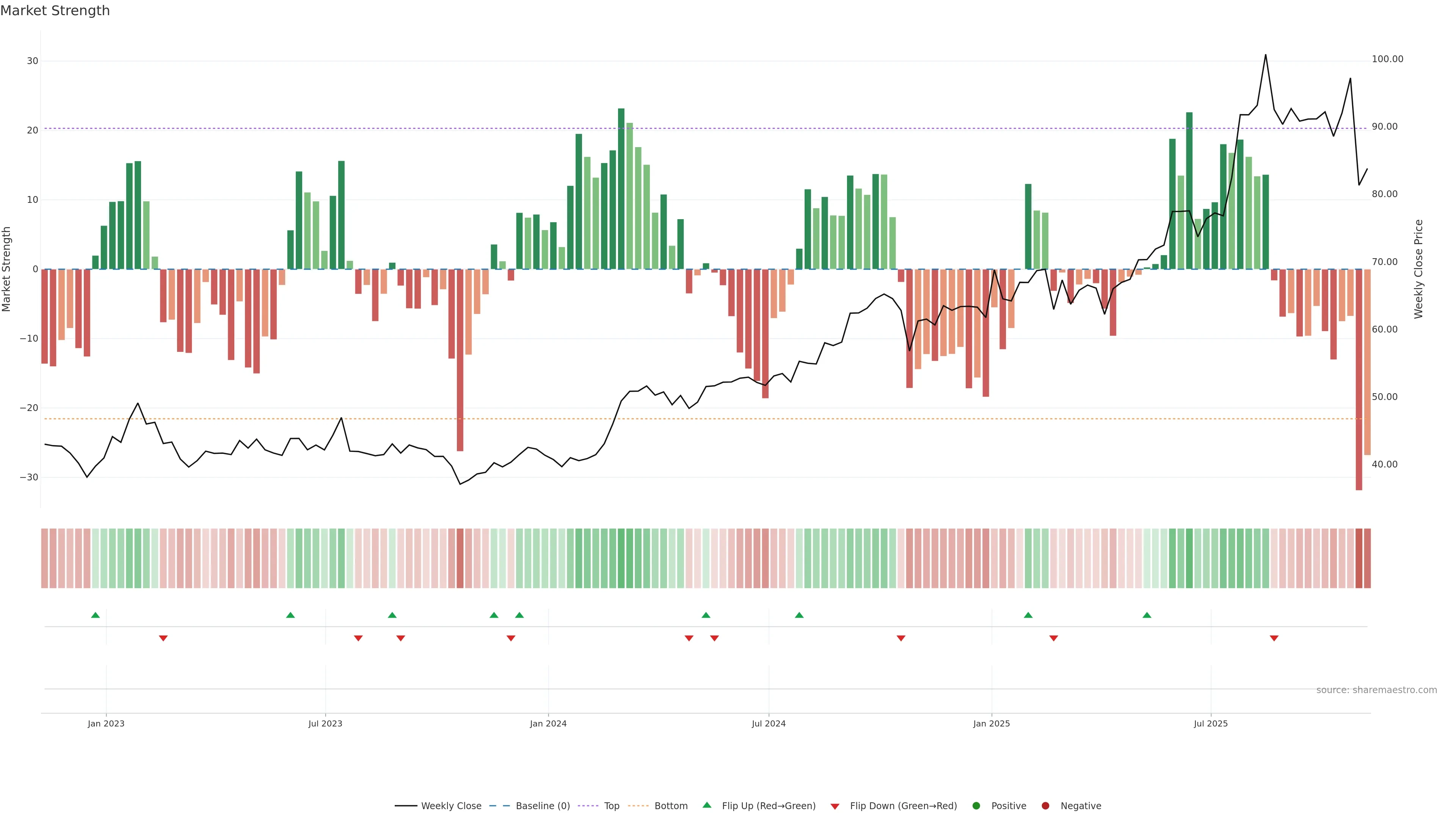Click the peak of the Weekly Close line
The image size is (1456, 819).
pos(1266,55)
